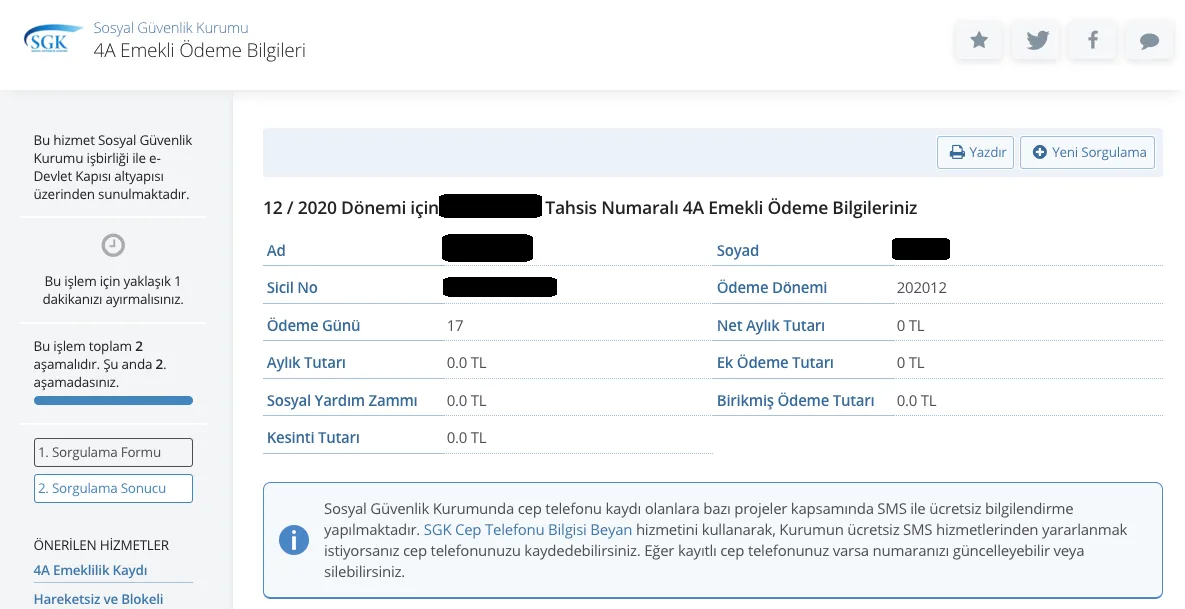The image size is (1185, 609).
Task: Click the Sosyal Yardım Zammı value 0.0 TL
Action: tap(466, 400)
